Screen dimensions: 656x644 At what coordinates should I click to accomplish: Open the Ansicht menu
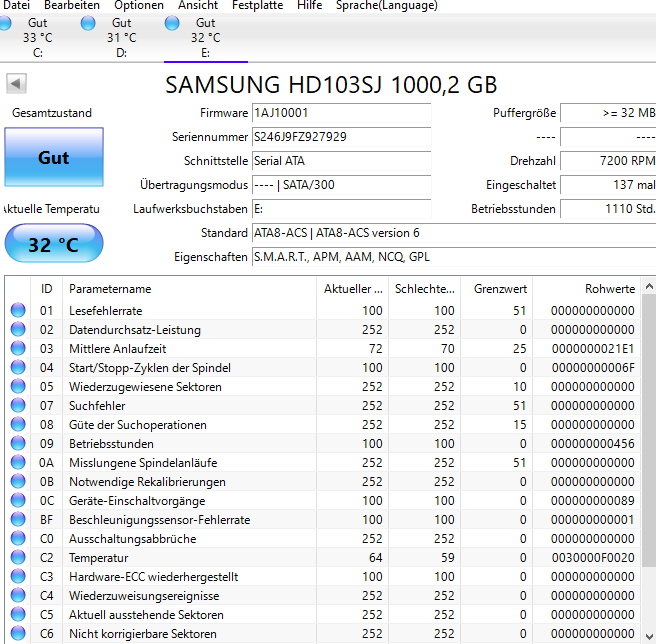coord(198,5)
